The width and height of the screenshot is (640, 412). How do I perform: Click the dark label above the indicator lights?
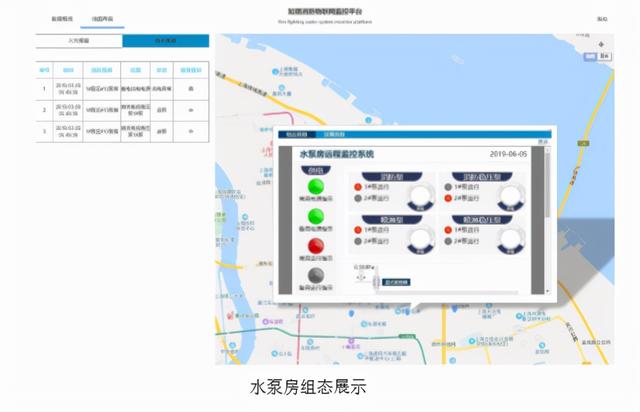pos(316,170)
